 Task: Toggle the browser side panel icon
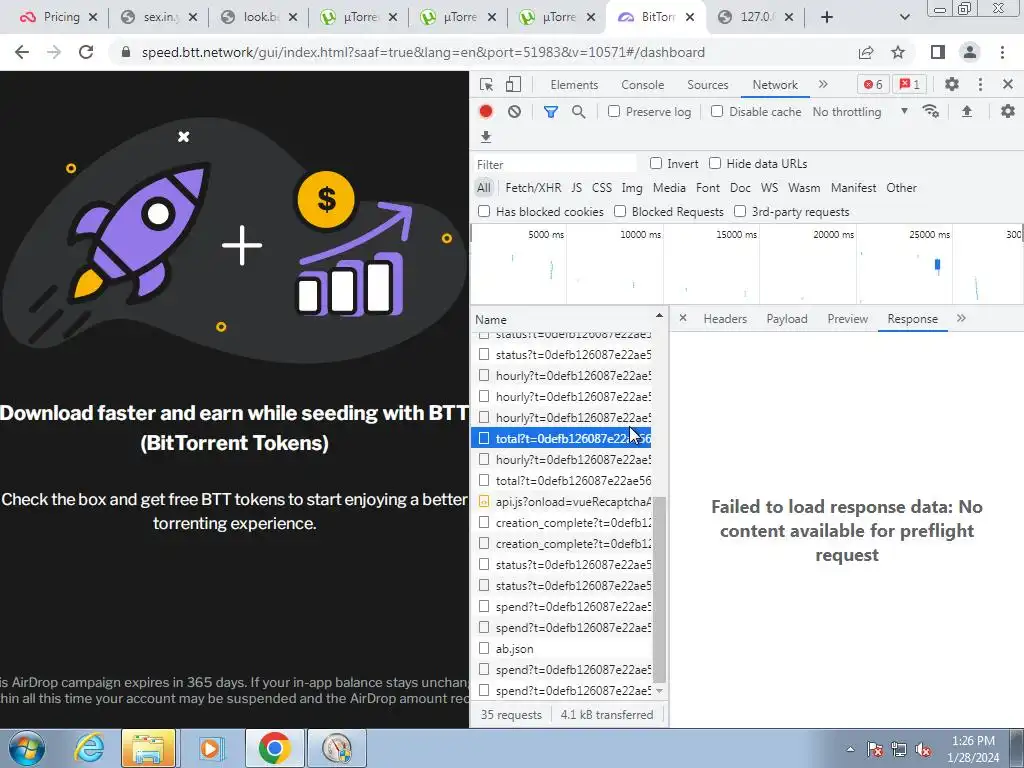tap(938, 52)
